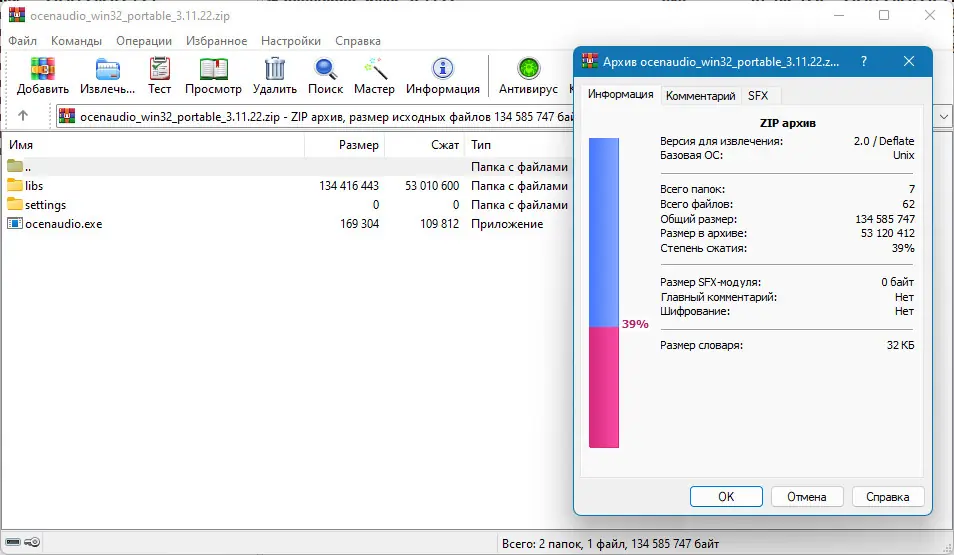This screenshot has height=555, width=954.
Task: Maximize the WinRAR main window
Action: 884,15
